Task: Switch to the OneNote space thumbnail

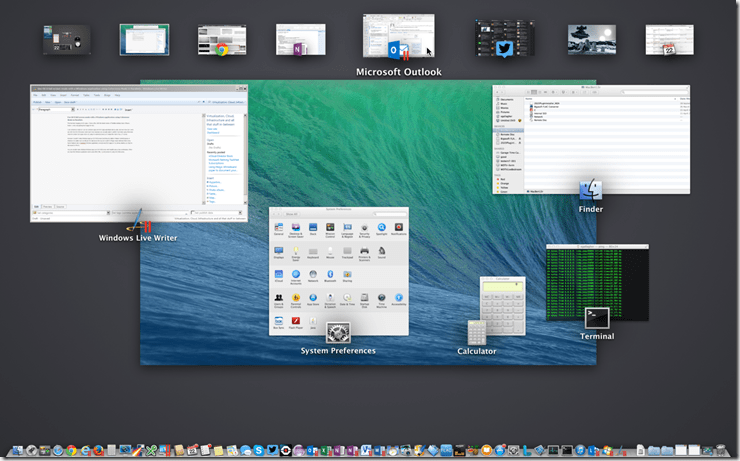Action: (301, 40)
